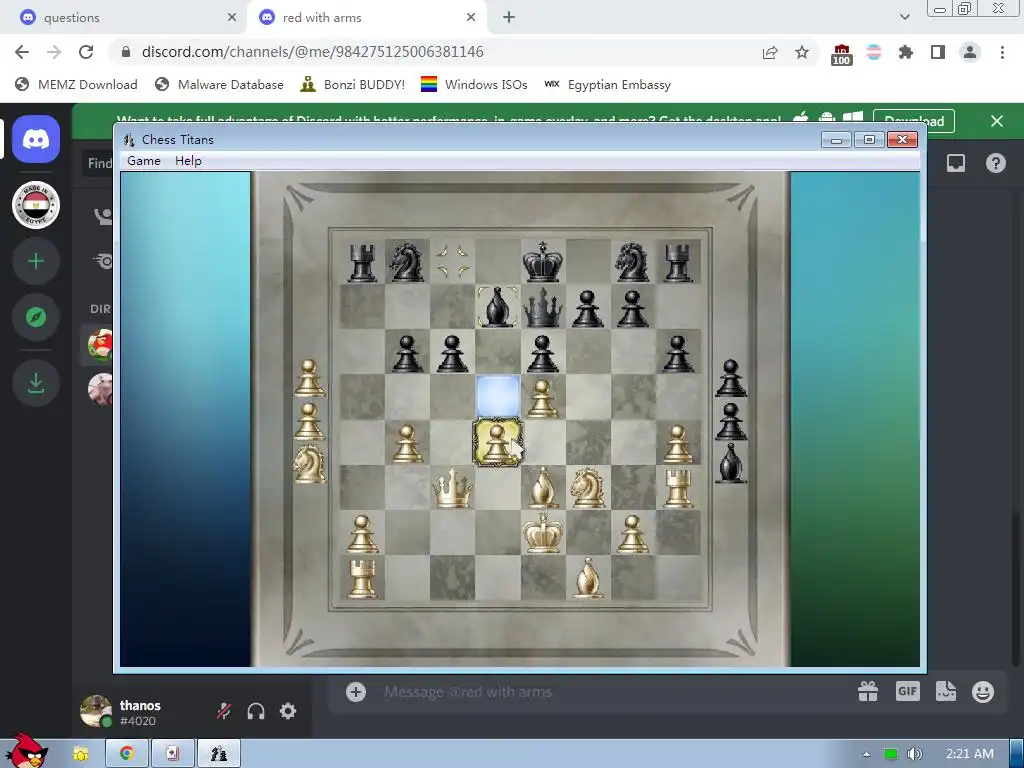Viewport: 1024px width, 768px height.
Task: Attach a file with plus button
Action: coord(356,692)
